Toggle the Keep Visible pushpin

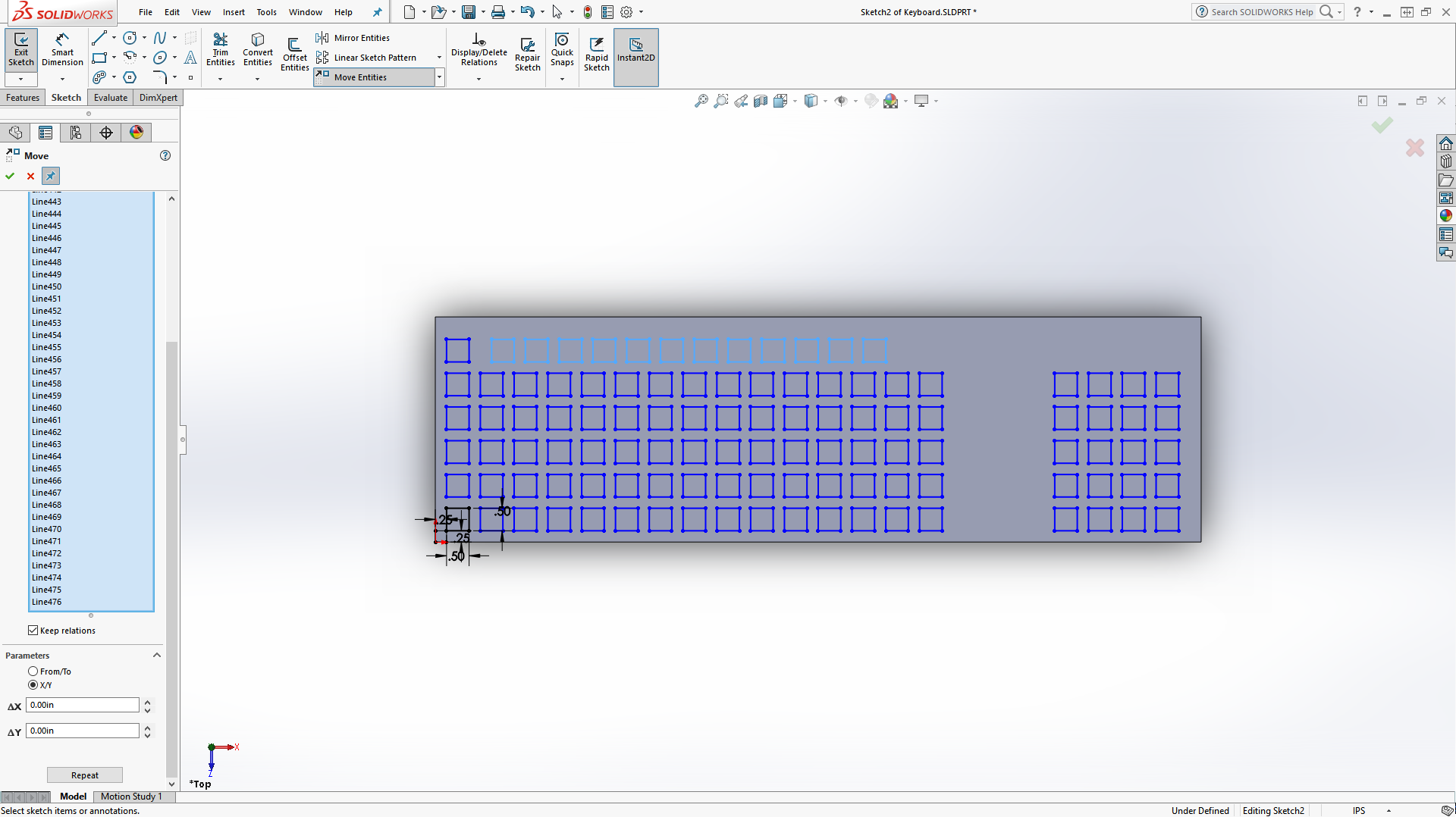click(x=50, y=176)
